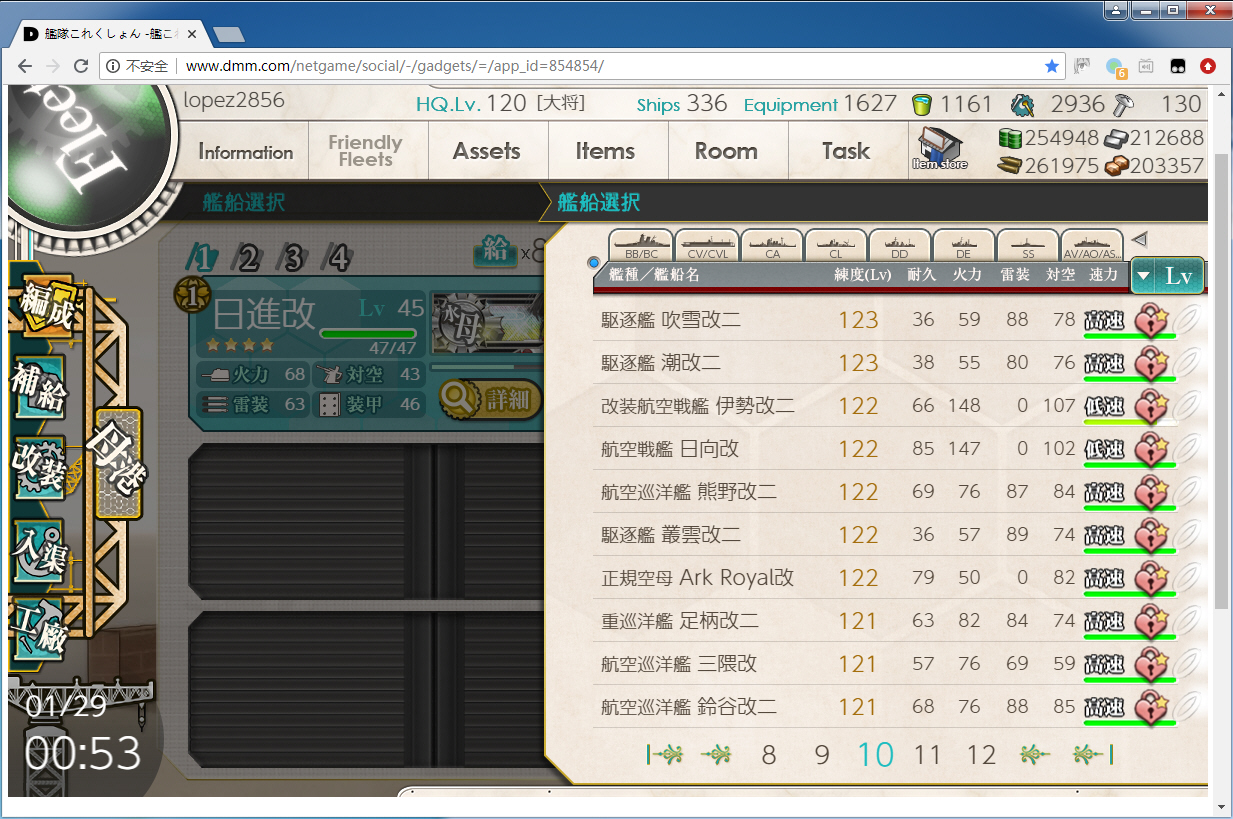Open the Item store shop icon
This screenshot has width=1233, height=819.
[x=939, y=150]
